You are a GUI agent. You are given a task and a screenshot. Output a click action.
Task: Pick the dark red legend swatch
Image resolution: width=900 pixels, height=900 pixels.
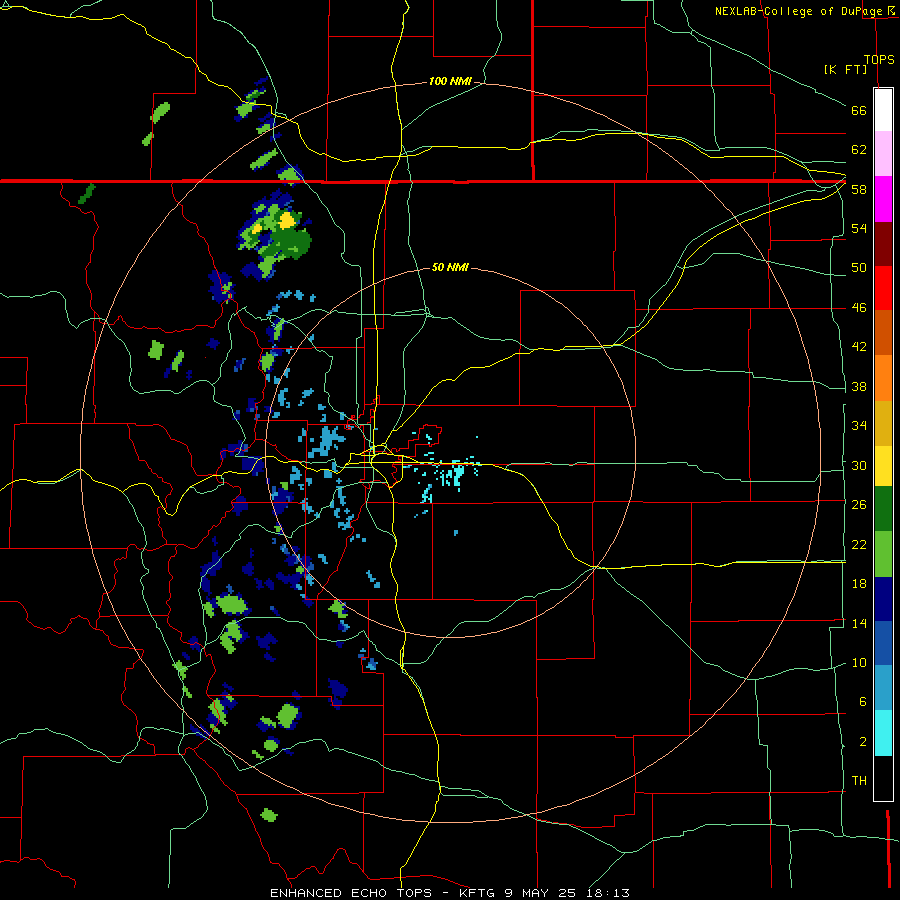(883, 243)
